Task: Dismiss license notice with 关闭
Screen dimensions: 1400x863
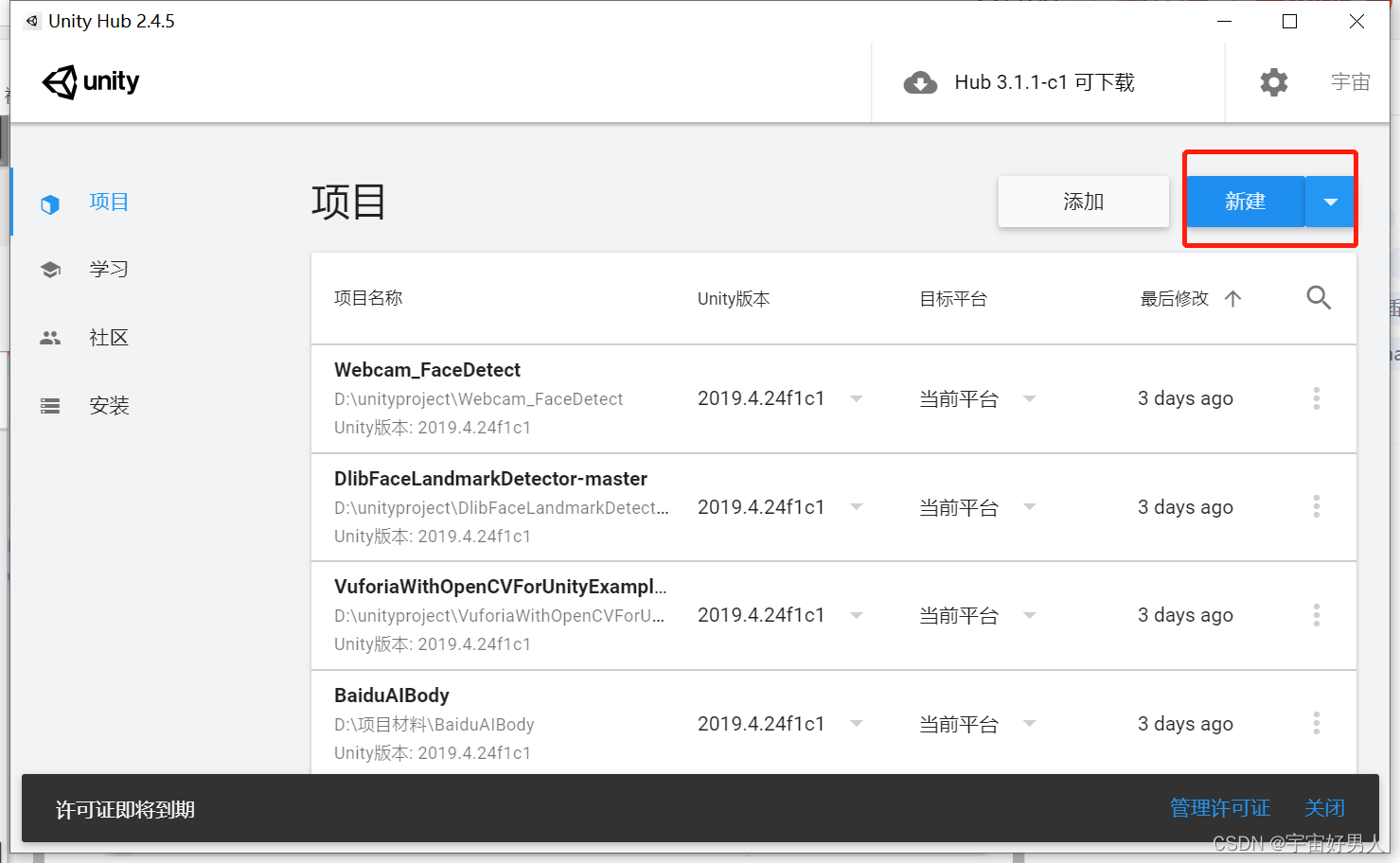Action: 1324,808
